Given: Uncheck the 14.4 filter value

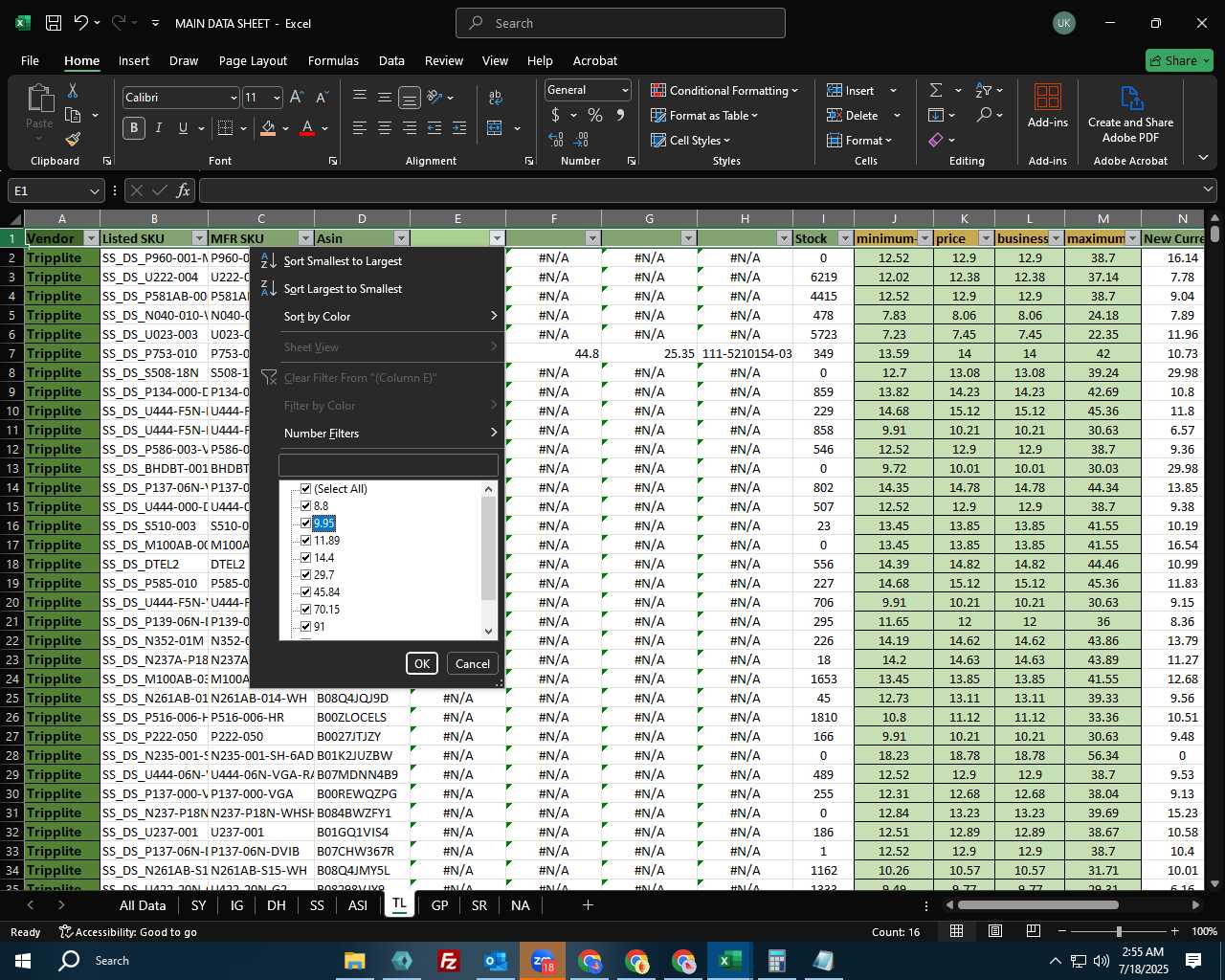Looking at the screenshot, I should 306,557.
